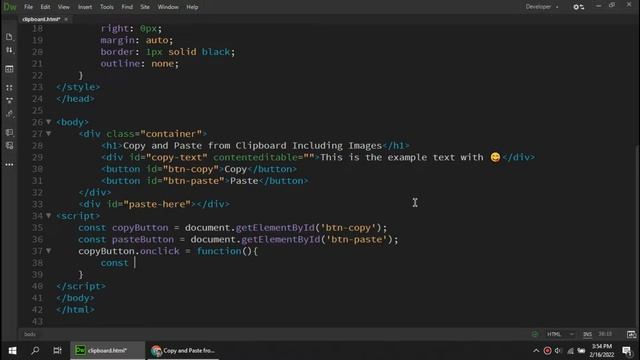Open the Insert menu
The height and width of the screenshot is (360, 640).
coord(85,7)
